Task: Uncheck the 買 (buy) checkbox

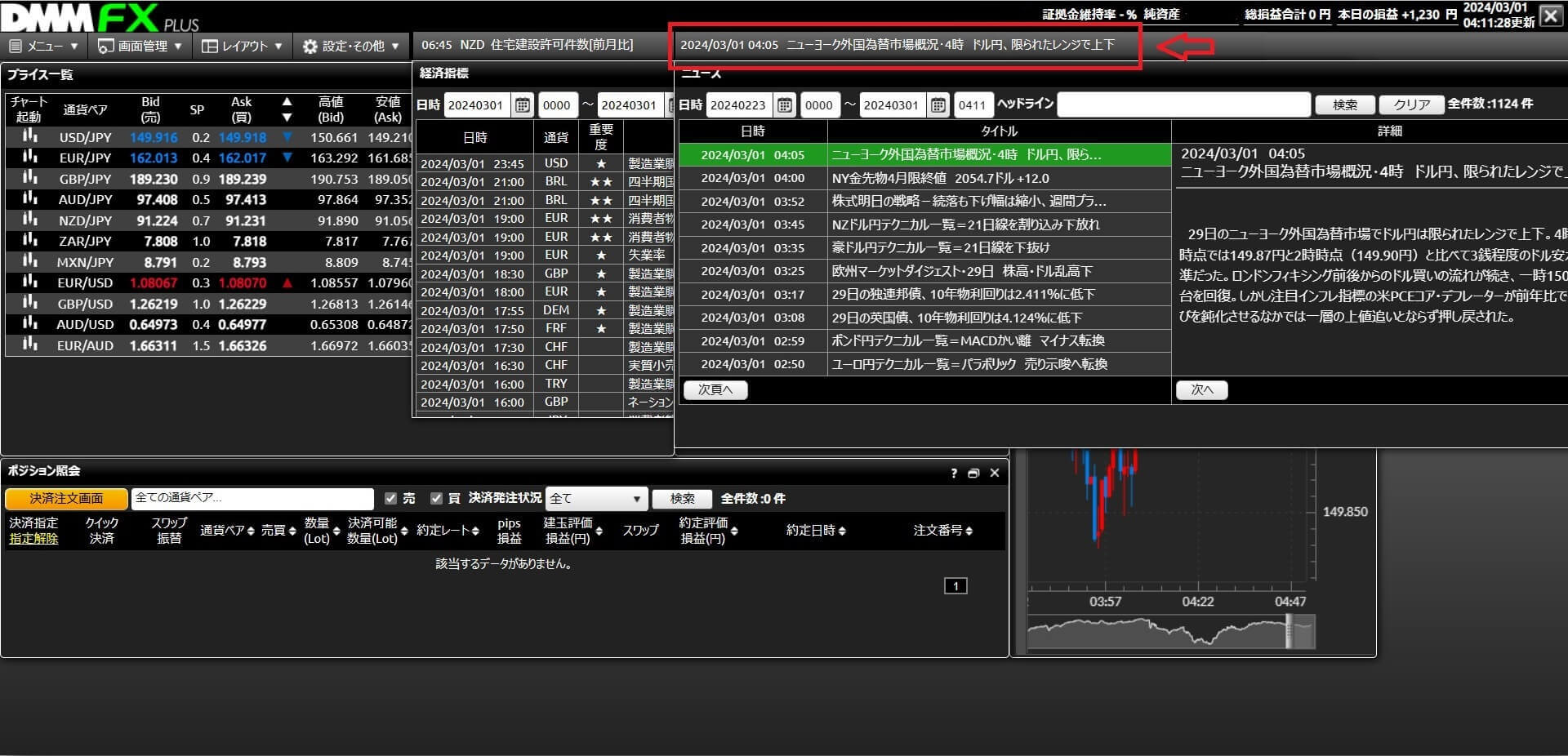Action: [436, 498]
